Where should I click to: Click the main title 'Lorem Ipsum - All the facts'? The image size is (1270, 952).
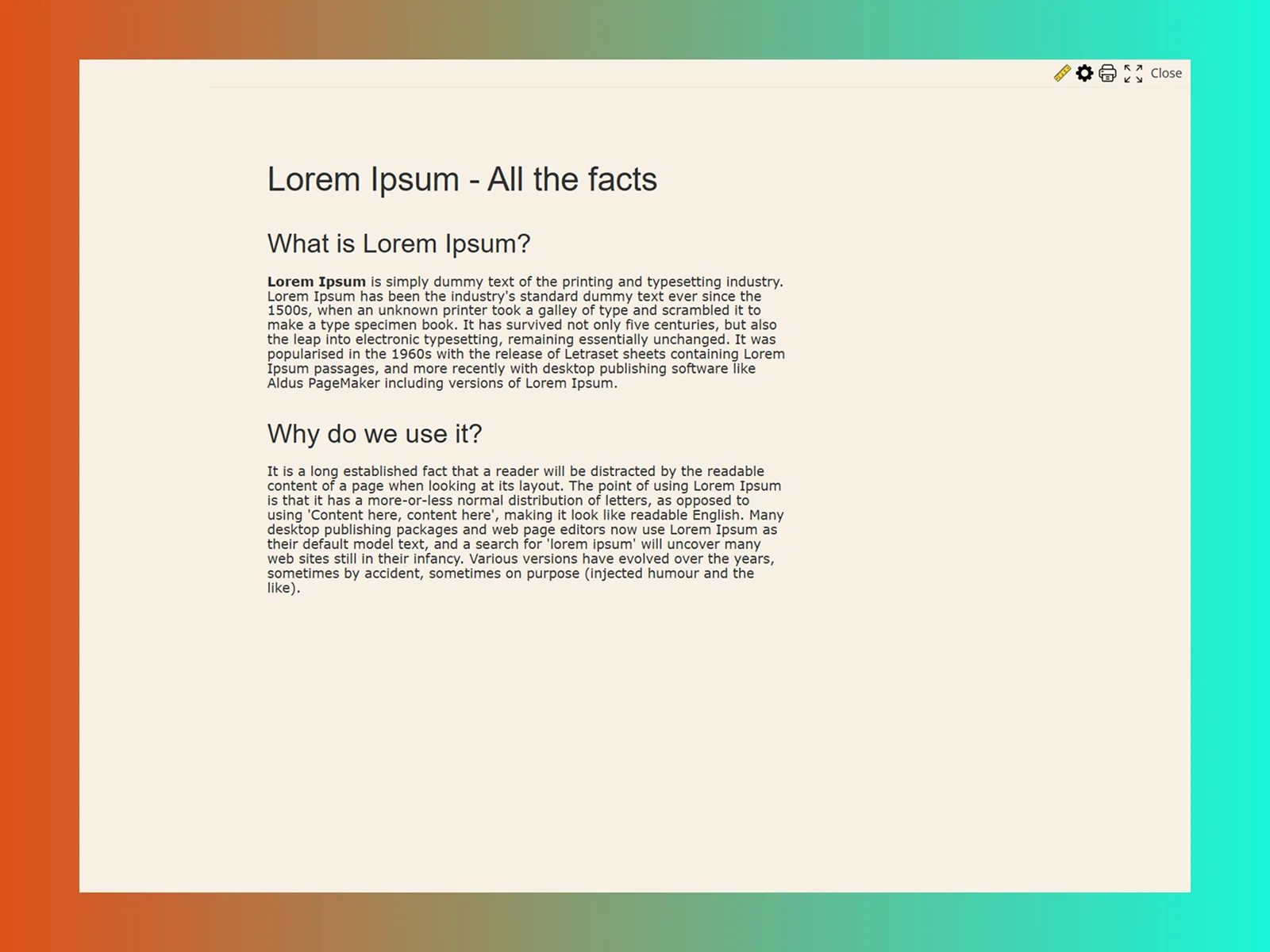[x=462, y=179]
